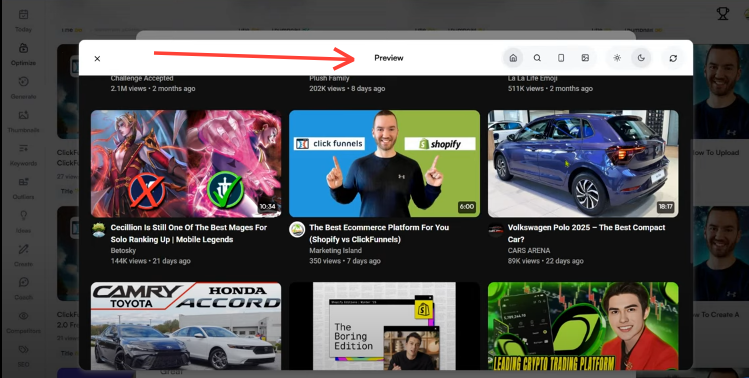The image size is (749, 378).
Task: Click the home view icon in Preview toolbar
Action: tap(513, 58)
